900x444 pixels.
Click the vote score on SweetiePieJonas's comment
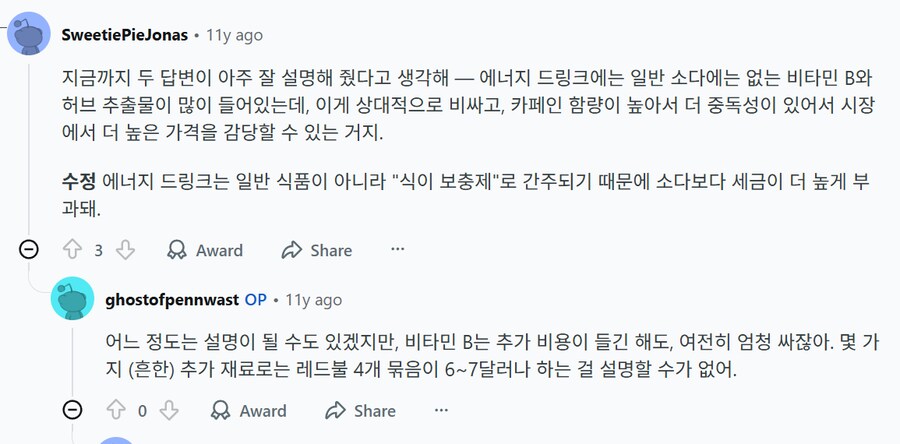(98, 251)
